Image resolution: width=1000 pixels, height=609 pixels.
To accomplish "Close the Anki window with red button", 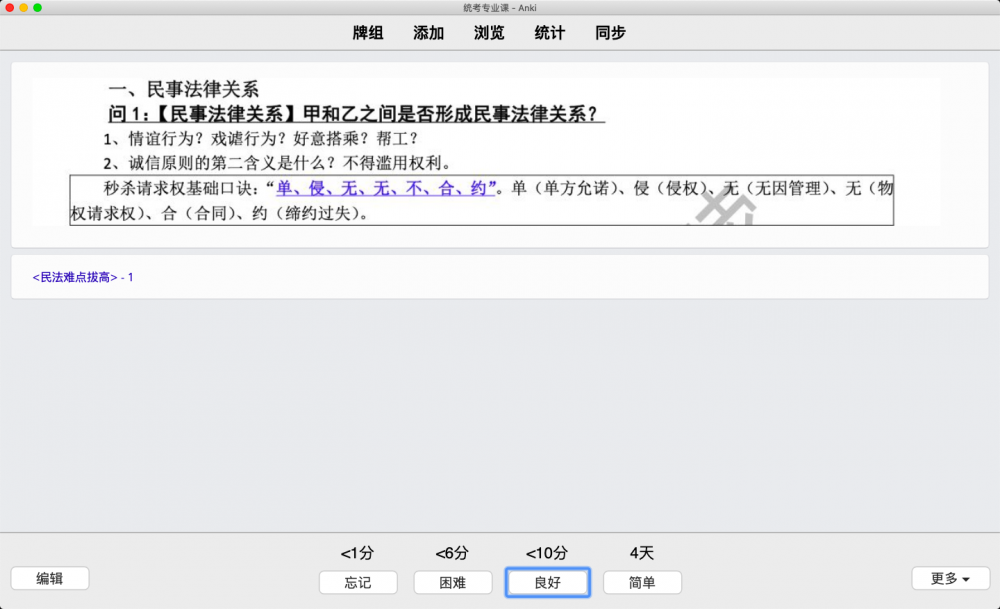I will (10, 8).
